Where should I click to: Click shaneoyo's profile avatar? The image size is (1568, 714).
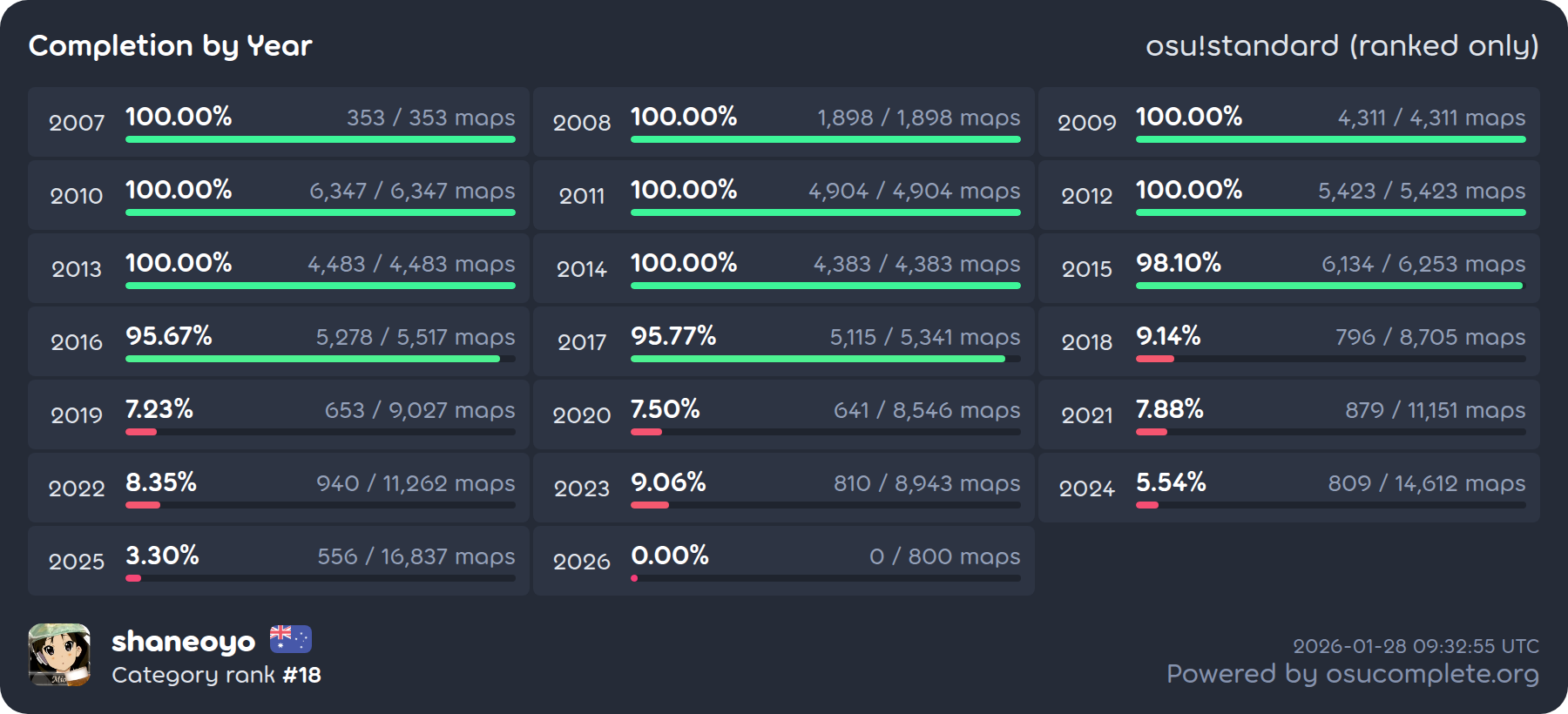point(59,655)
